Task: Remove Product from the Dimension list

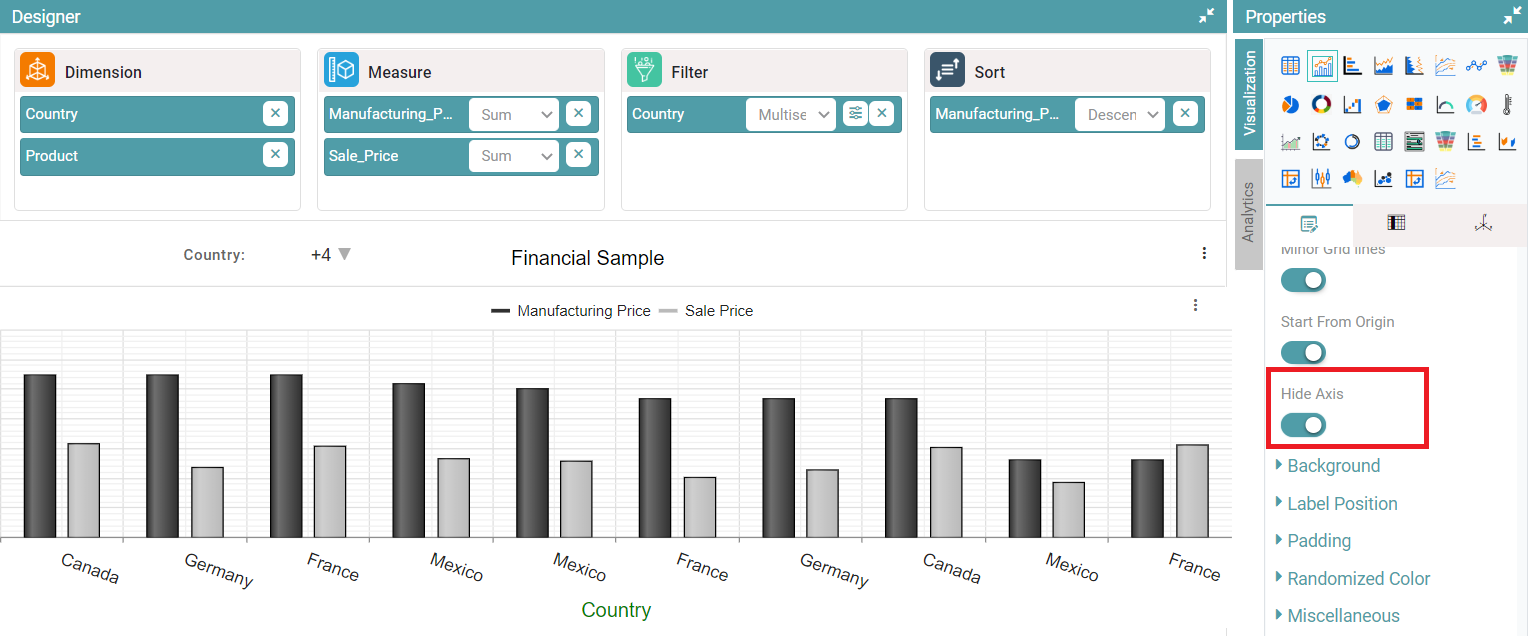Action: 275,155
